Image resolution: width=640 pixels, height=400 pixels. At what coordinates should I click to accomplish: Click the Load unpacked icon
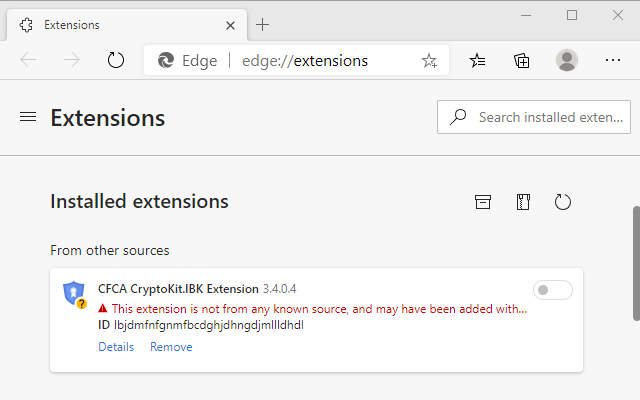[x=483, y=202]
